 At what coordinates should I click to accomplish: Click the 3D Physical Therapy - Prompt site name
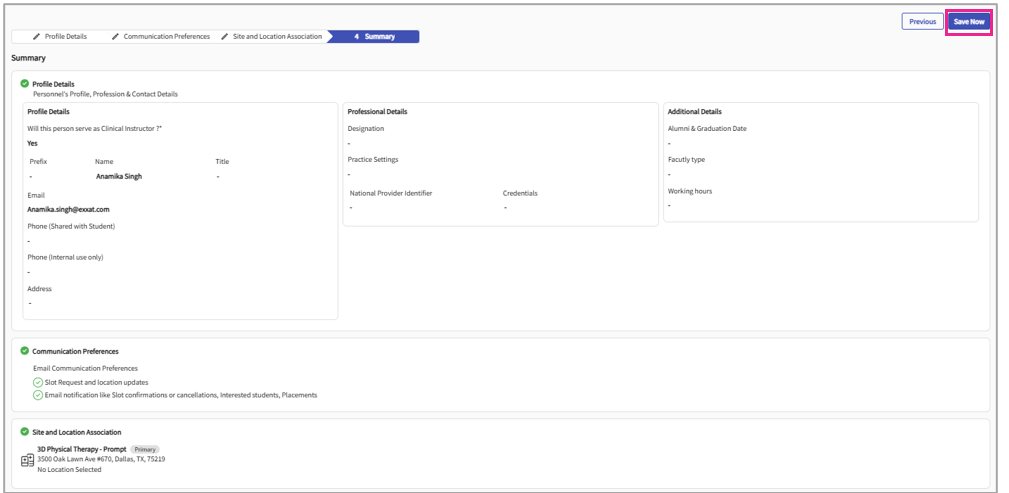[81, 450]
